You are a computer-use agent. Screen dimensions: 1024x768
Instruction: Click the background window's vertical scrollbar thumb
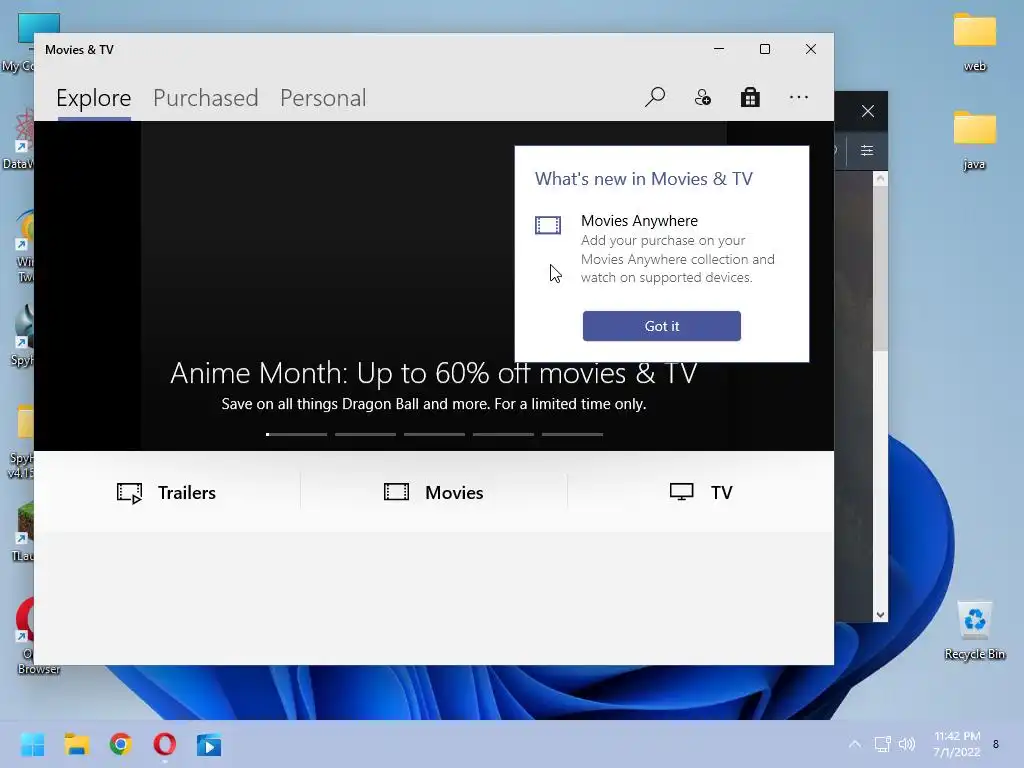(x=880, y=268)
